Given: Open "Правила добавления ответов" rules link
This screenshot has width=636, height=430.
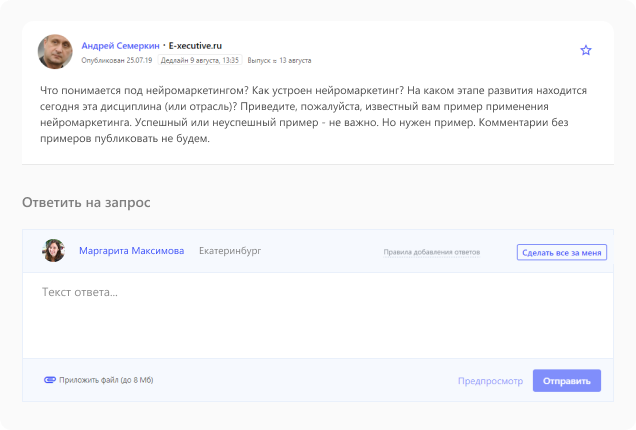Looking at the screenshot, I should tap(431, 252).
